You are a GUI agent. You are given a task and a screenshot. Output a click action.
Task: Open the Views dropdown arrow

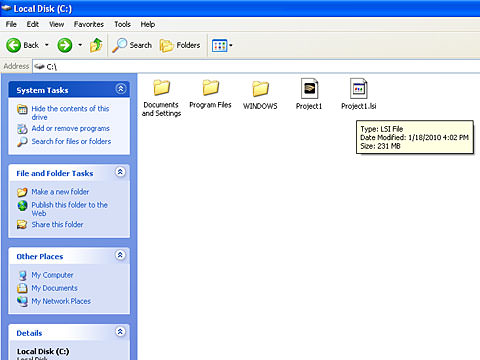pyautogui.click(x=231, y=45)
